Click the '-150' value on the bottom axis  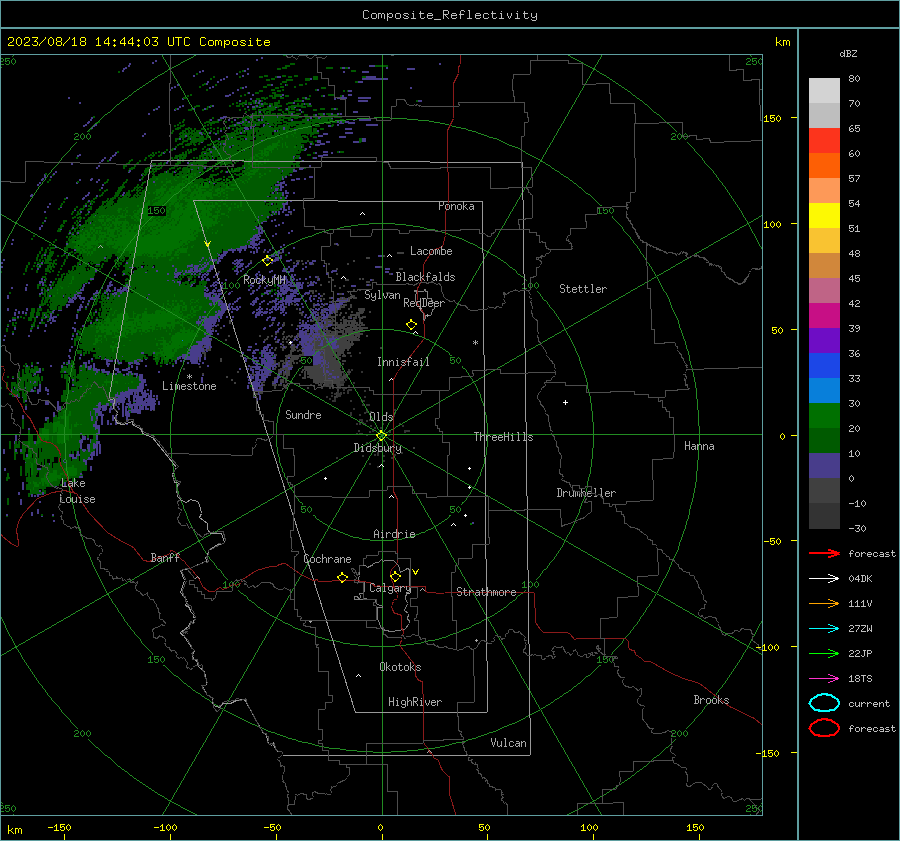[x=59, y=828]
